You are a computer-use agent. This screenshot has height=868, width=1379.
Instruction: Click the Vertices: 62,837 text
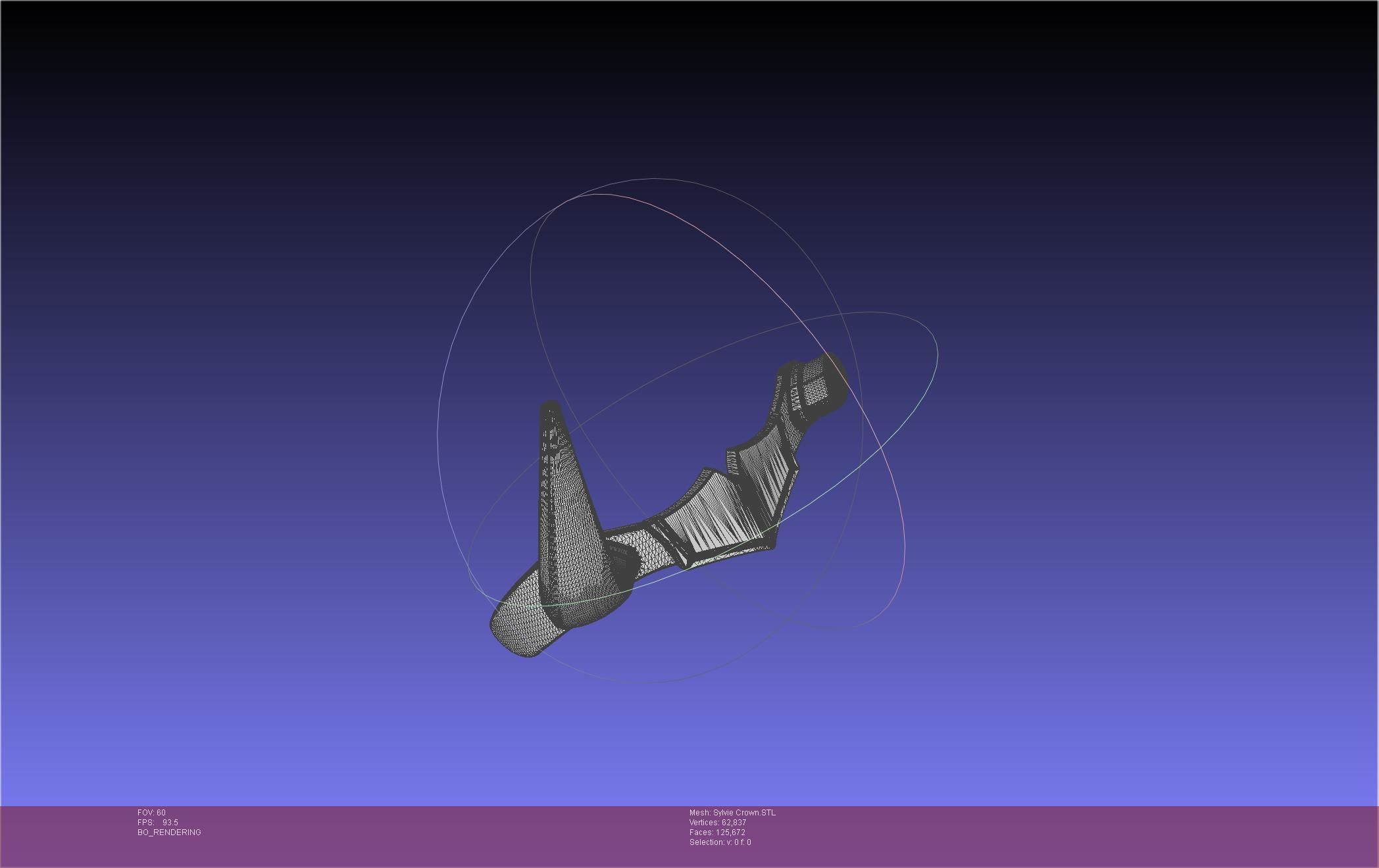pyautogui.click(x=717, y=823)
